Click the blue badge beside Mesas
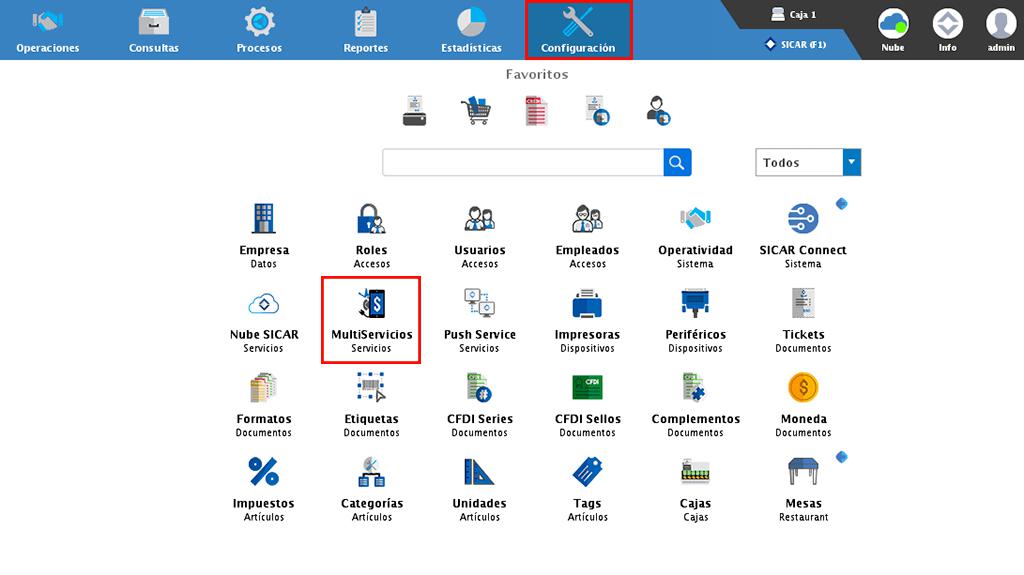1024x575 pixels. pos(842,457)
